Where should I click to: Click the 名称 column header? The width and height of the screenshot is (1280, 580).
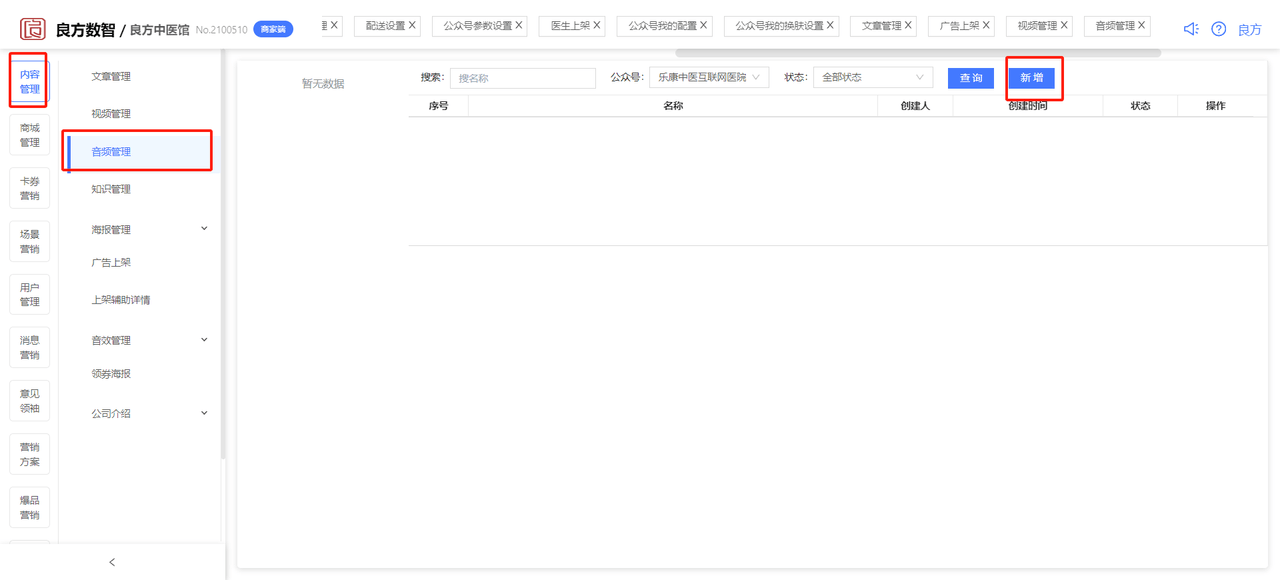tap(673, 106)
